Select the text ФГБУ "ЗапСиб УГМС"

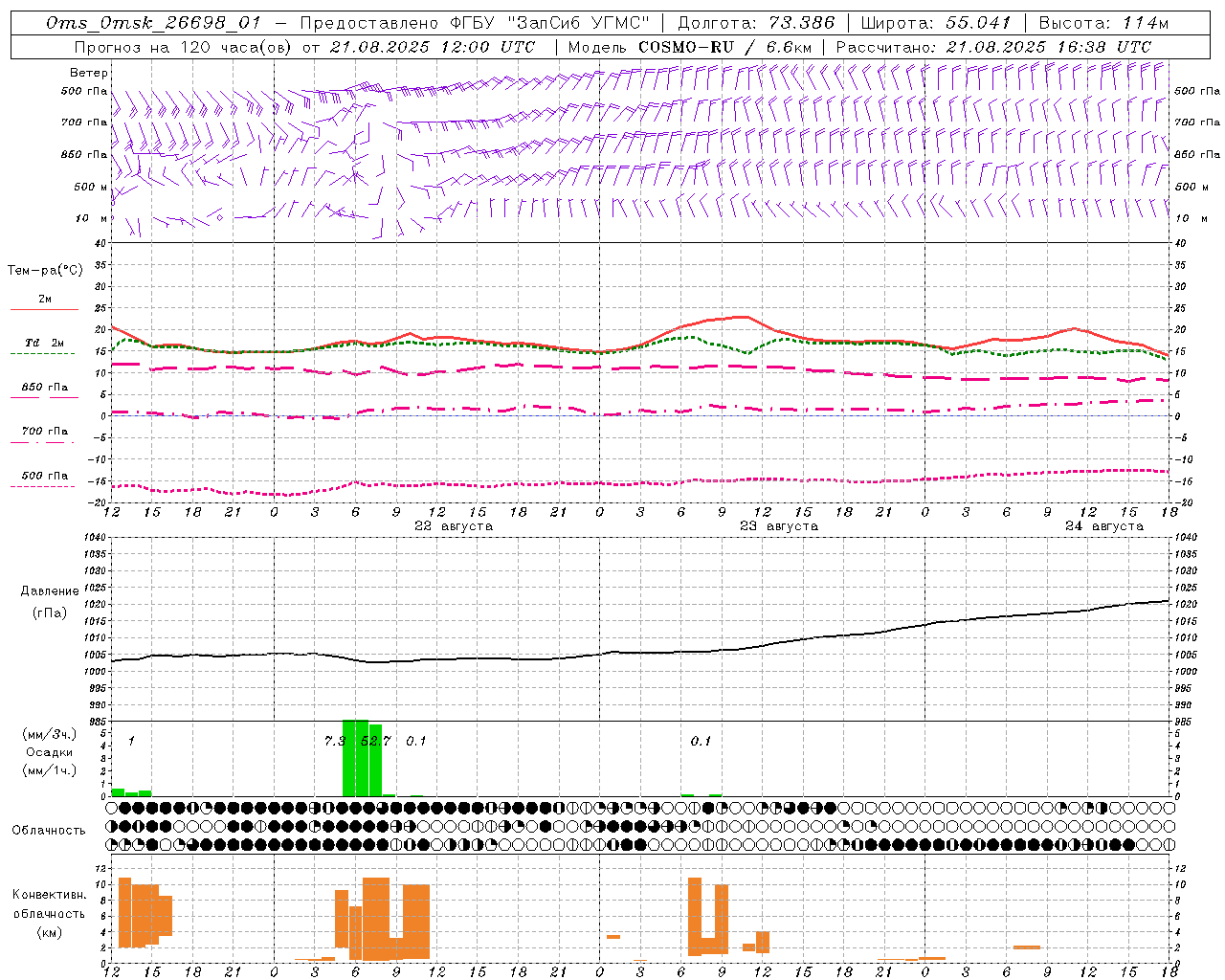[x=550, y=23]
